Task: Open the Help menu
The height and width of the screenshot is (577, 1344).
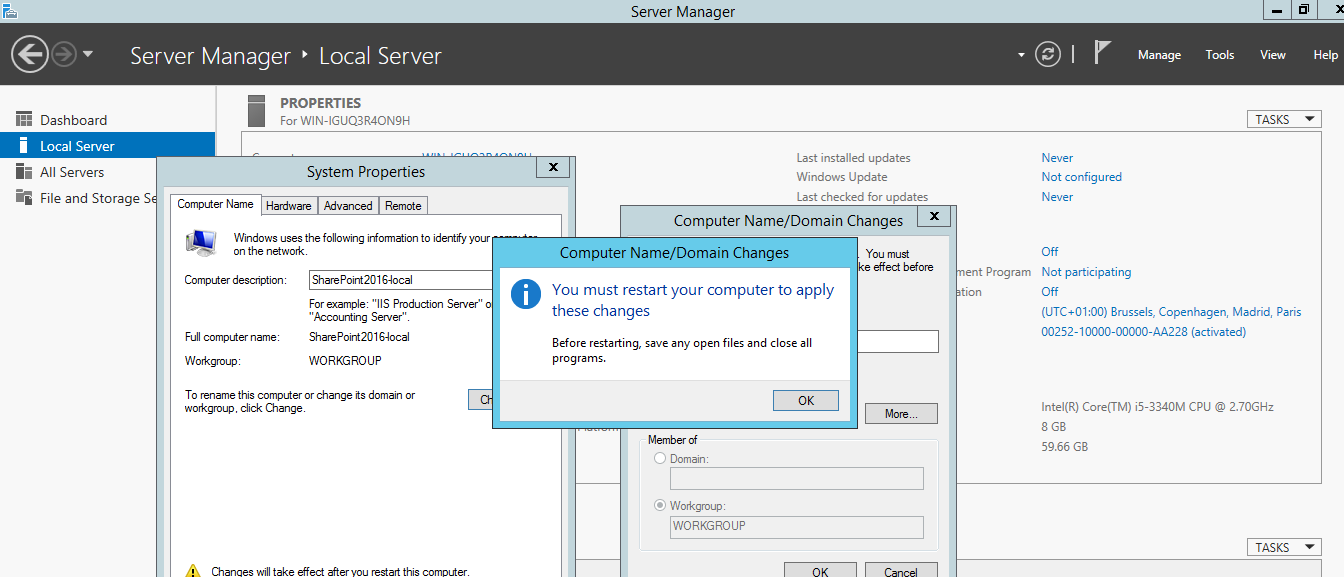Action: coord(1325,55)
